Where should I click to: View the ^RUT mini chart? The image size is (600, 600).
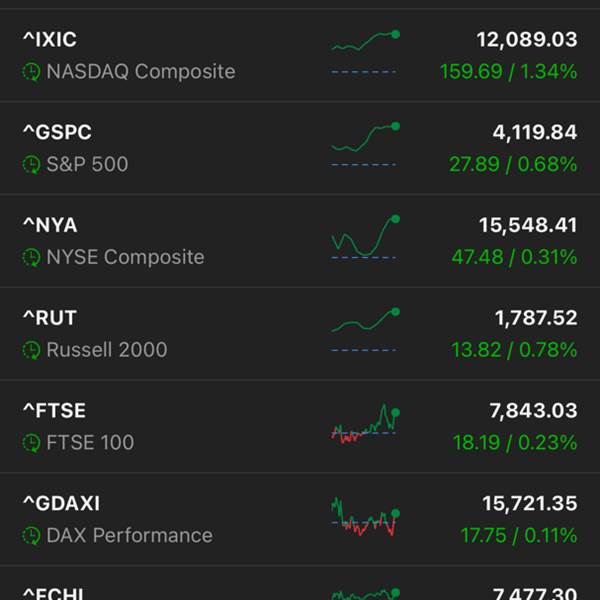[x=365, y=330]
